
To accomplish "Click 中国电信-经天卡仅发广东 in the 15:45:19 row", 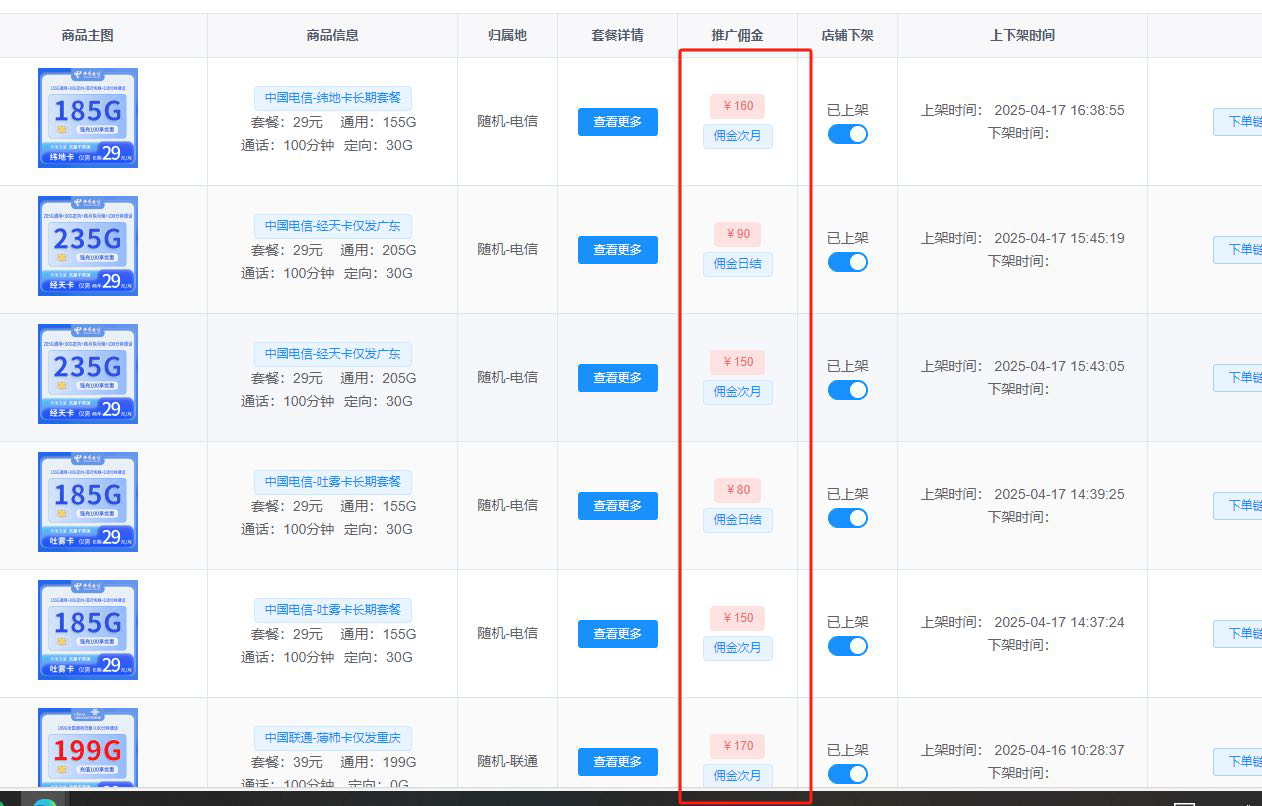I will (333, 226).
